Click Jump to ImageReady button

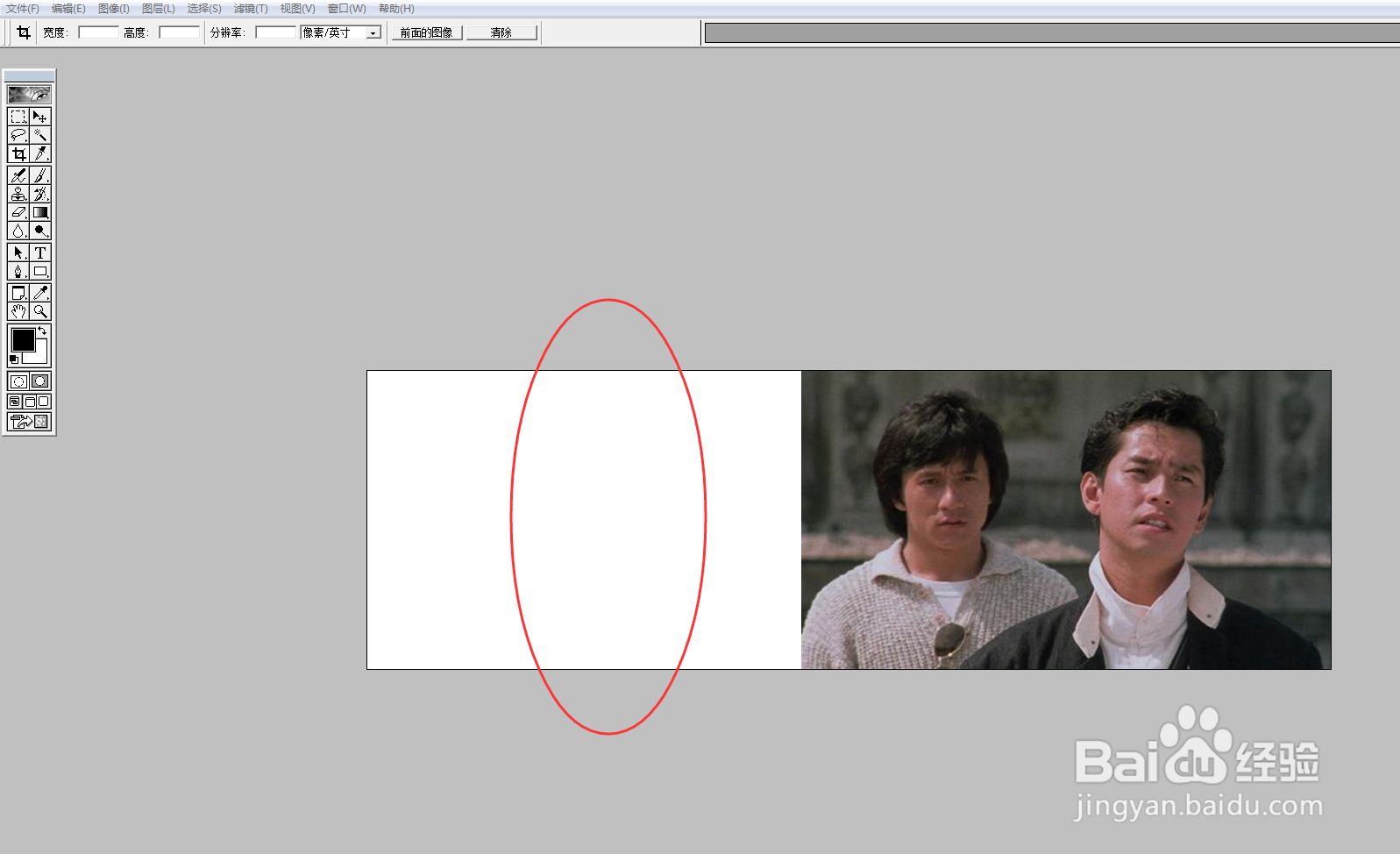(x=29, y=422)
